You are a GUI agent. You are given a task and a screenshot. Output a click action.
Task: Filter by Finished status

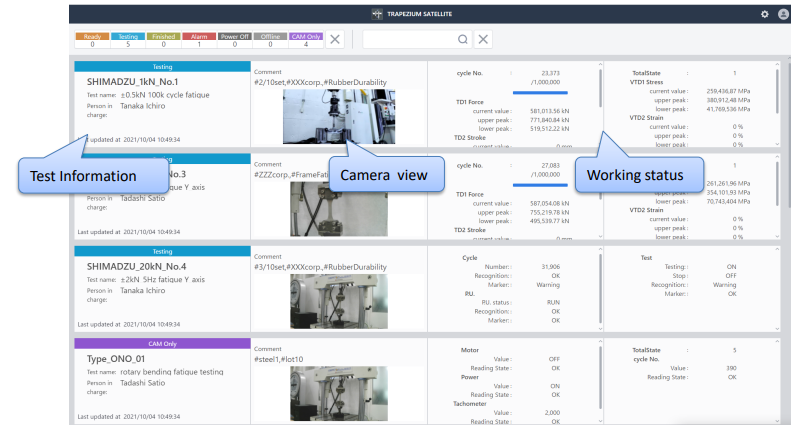163,40
